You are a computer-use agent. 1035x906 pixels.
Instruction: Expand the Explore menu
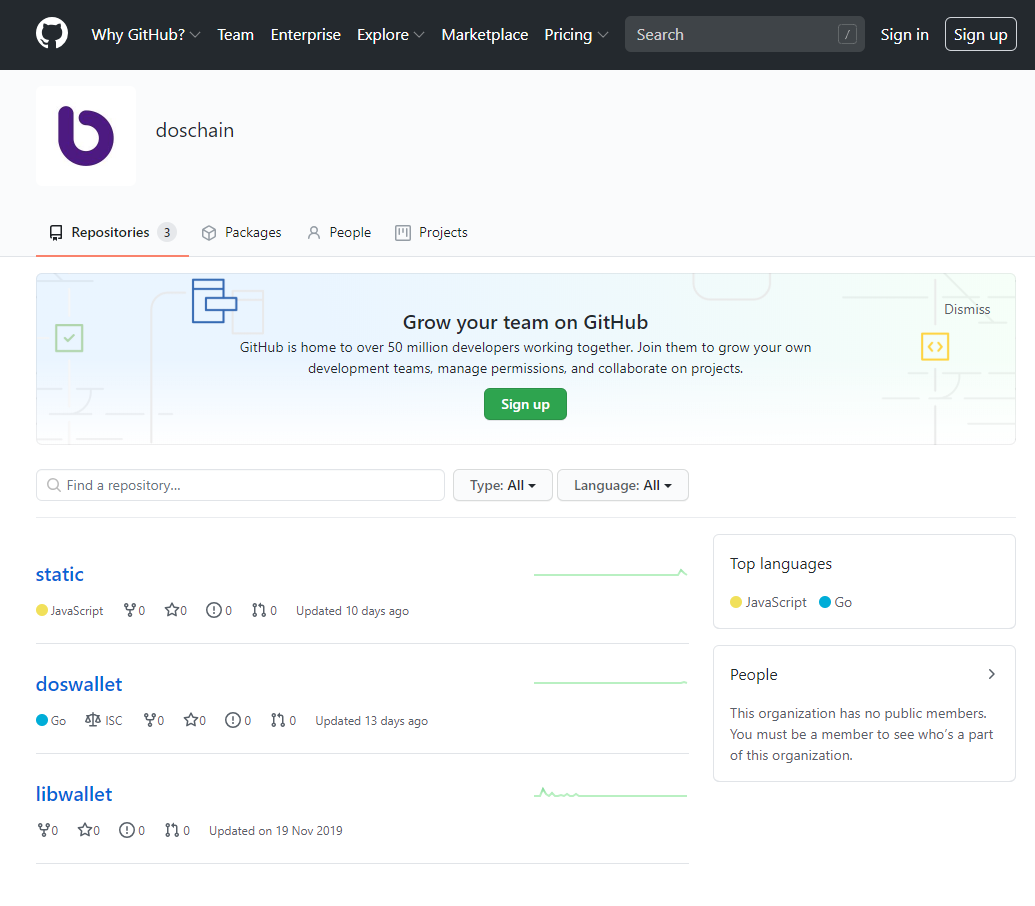391,34
